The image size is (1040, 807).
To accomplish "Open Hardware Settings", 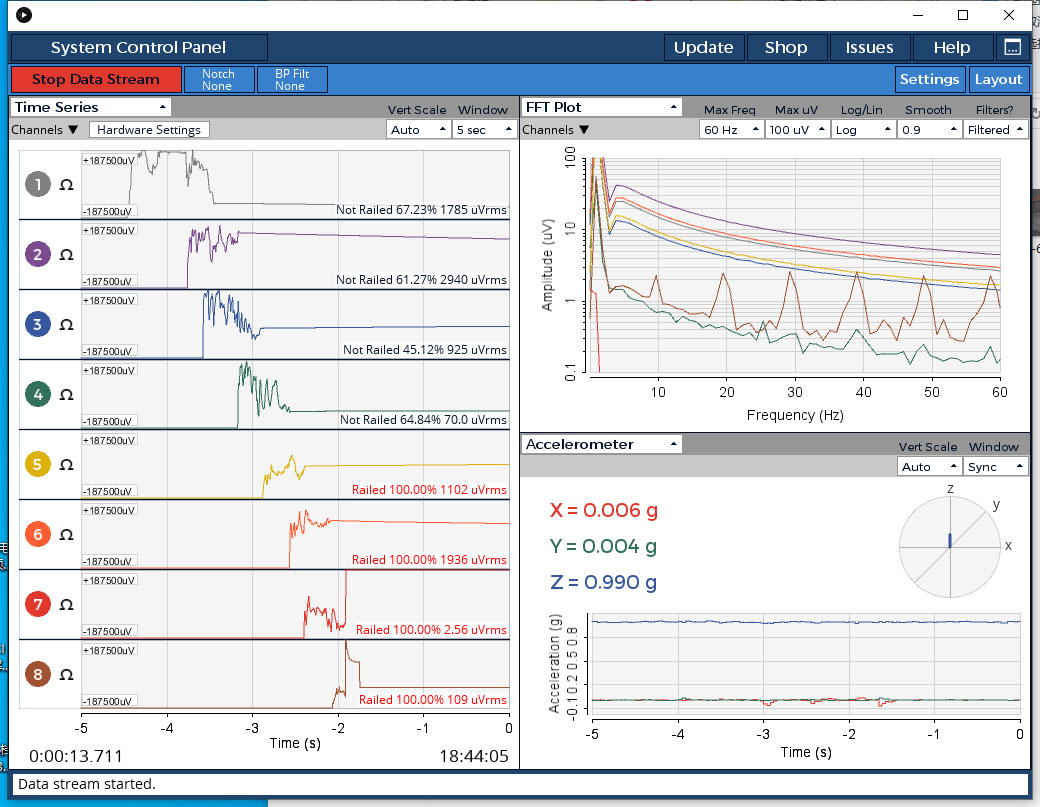I will [149, 130].
